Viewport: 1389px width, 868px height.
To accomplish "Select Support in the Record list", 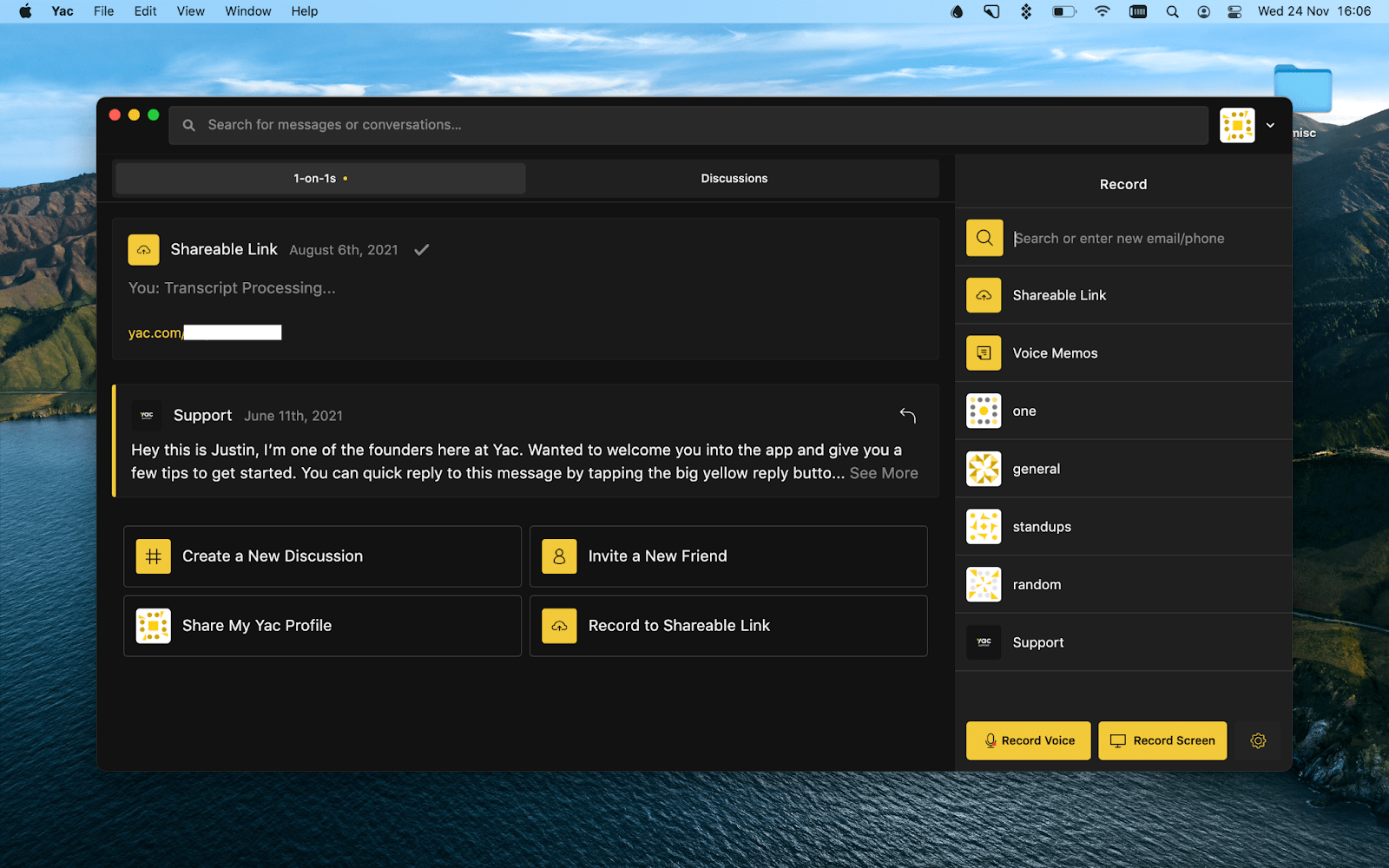I will [1123, 642].
